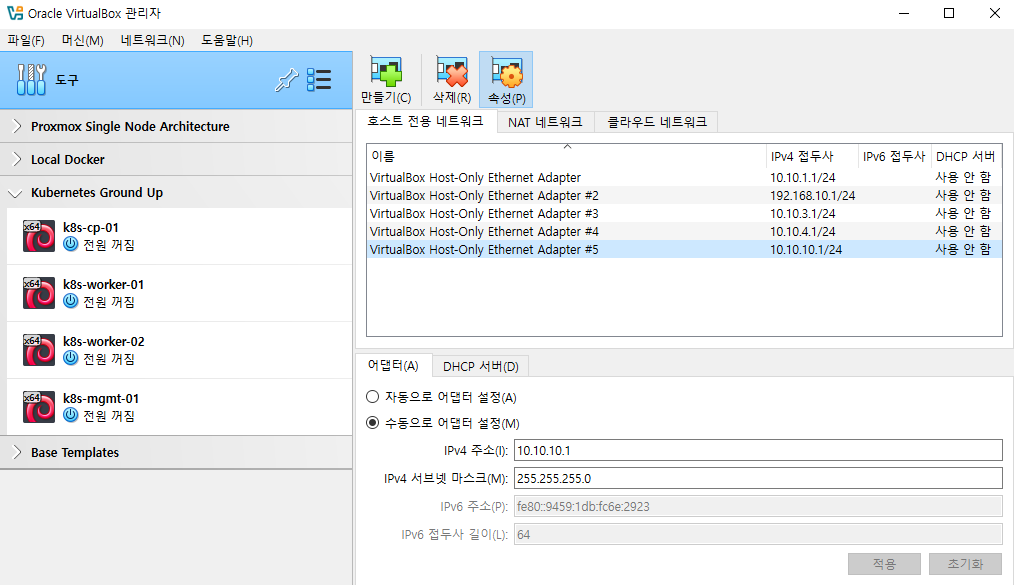The width and height of the screenshot is (1014, 585).
Task: Click the pin icon in Tools header
Action: pos(286,80)
